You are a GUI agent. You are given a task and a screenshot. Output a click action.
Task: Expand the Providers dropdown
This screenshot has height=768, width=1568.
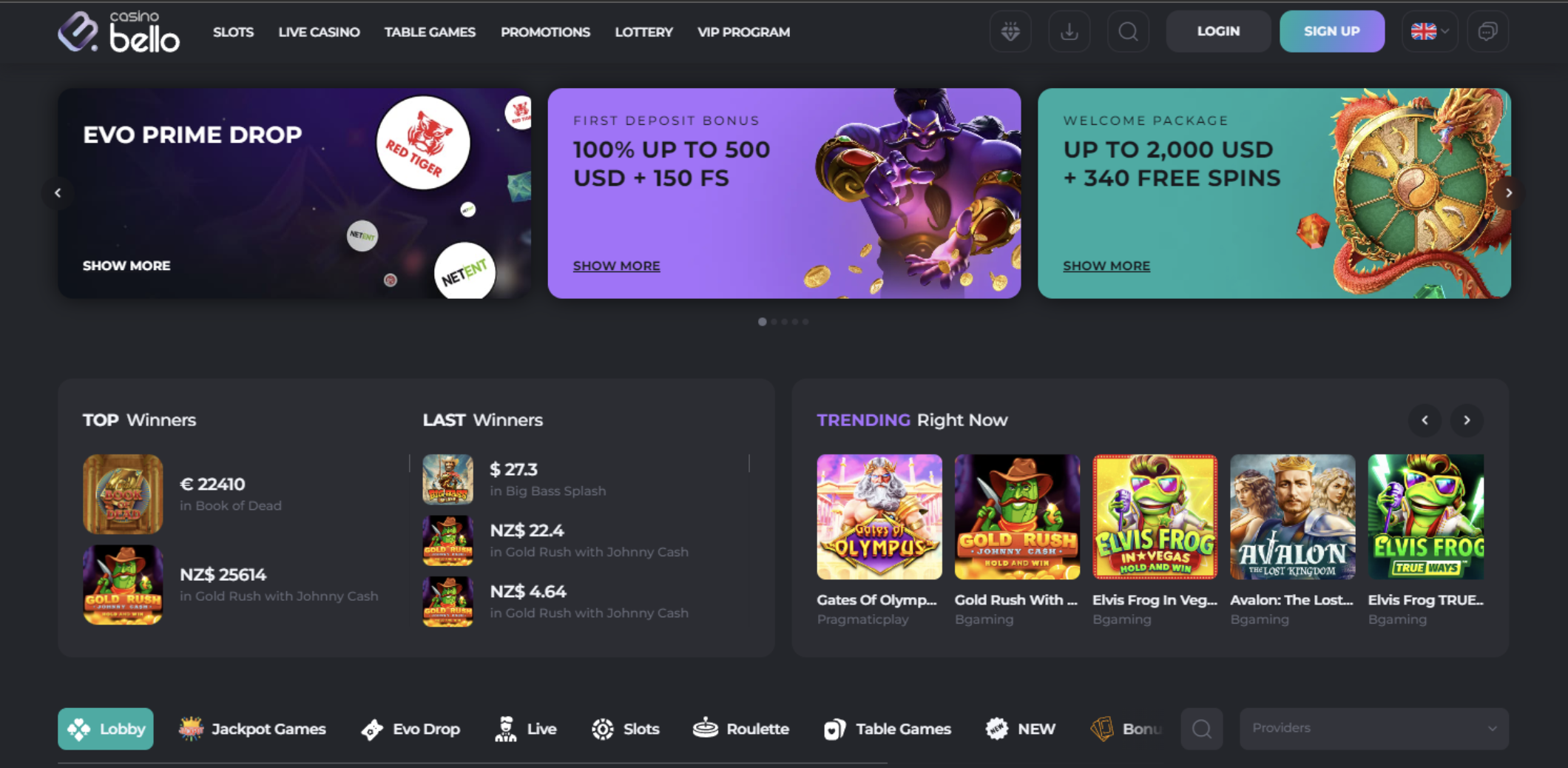click(x=1374, y=729)
